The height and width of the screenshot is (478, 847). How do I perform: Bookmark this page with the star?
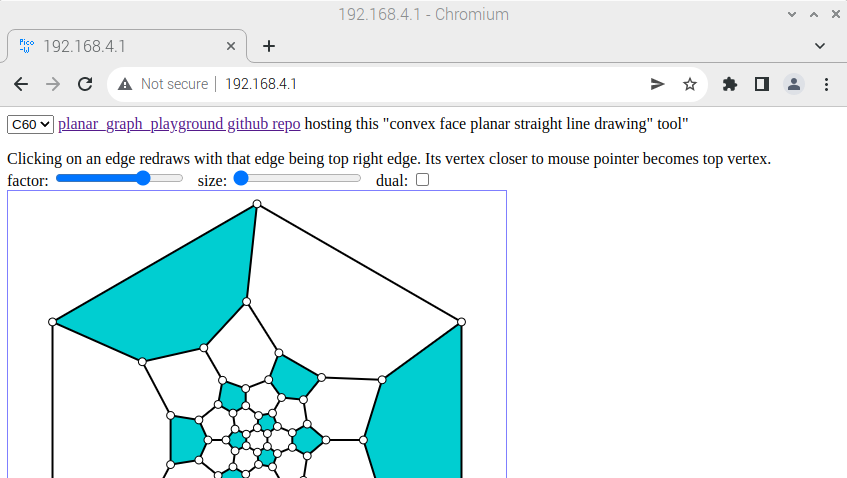coord(690,84)
